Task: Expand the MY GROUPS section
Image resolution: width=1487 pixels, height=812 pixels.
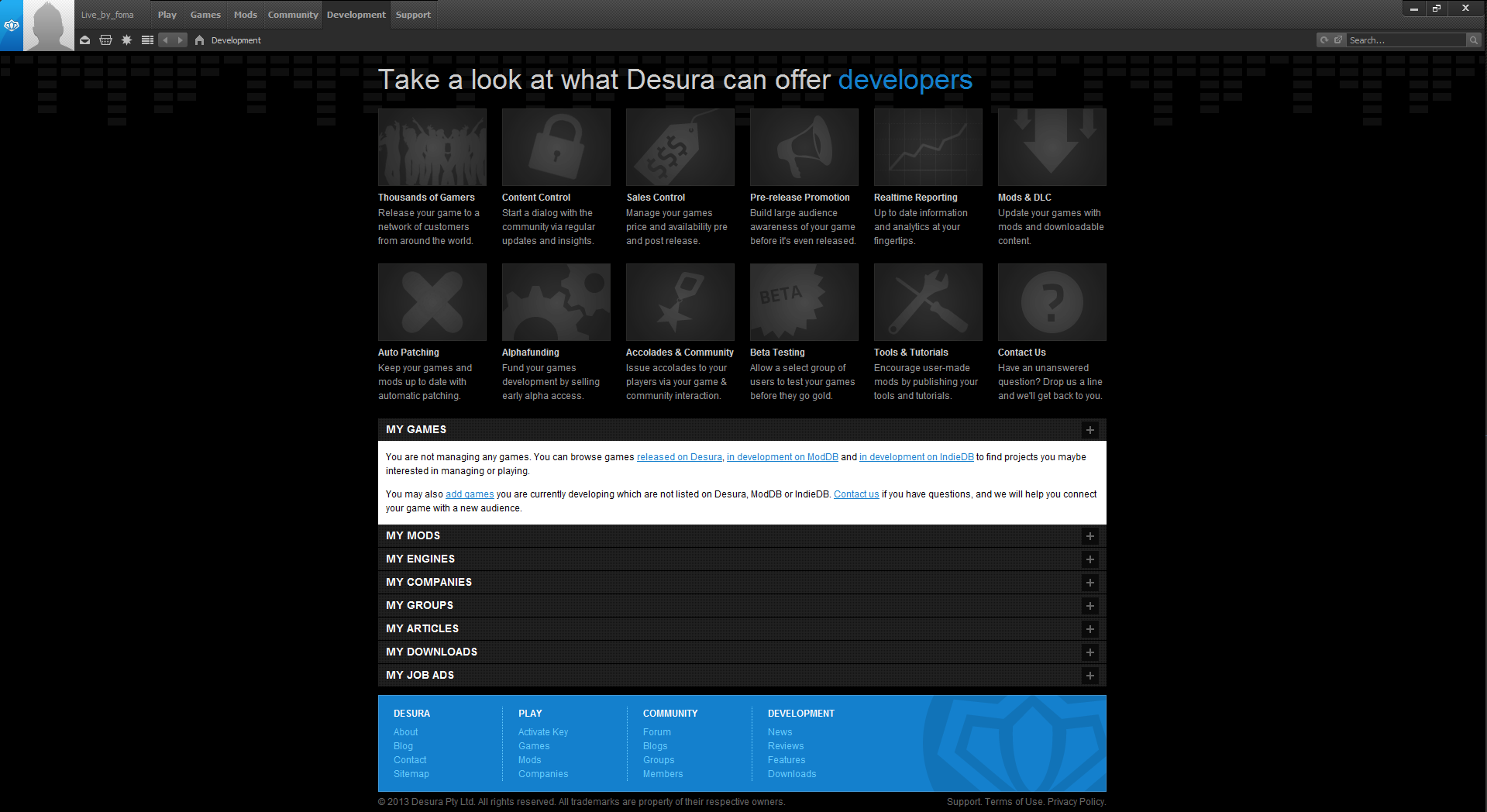Action: (1090, 606)
